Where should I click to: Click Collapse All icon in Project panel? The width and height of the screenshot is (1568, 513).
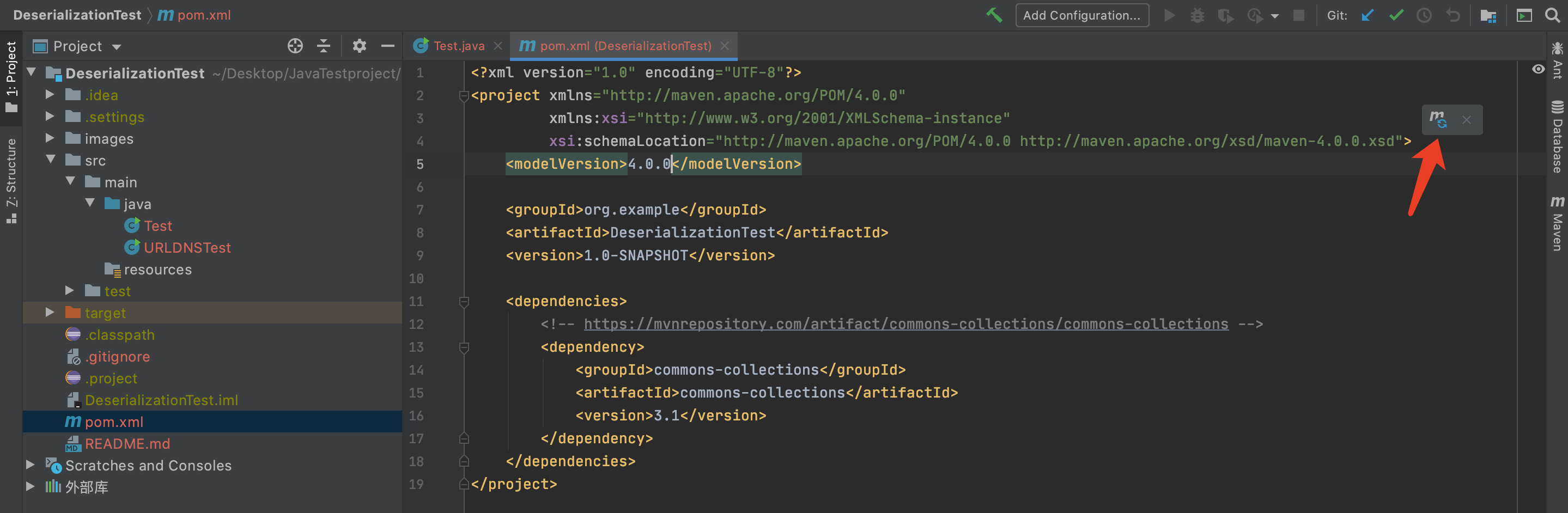tap(324, 46)
